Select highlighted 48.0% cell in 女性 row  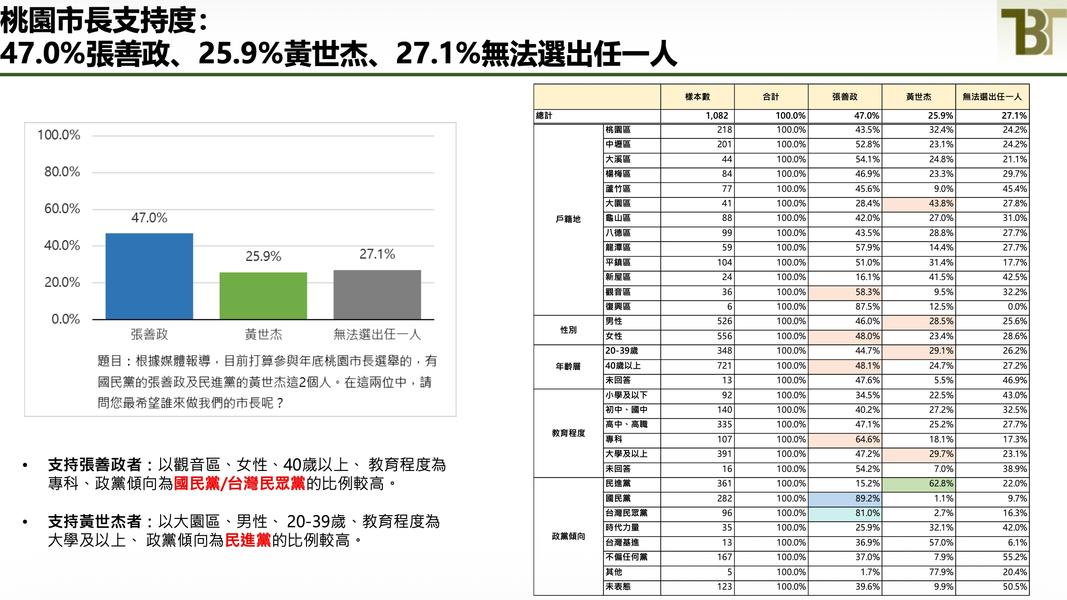[845, 336]
